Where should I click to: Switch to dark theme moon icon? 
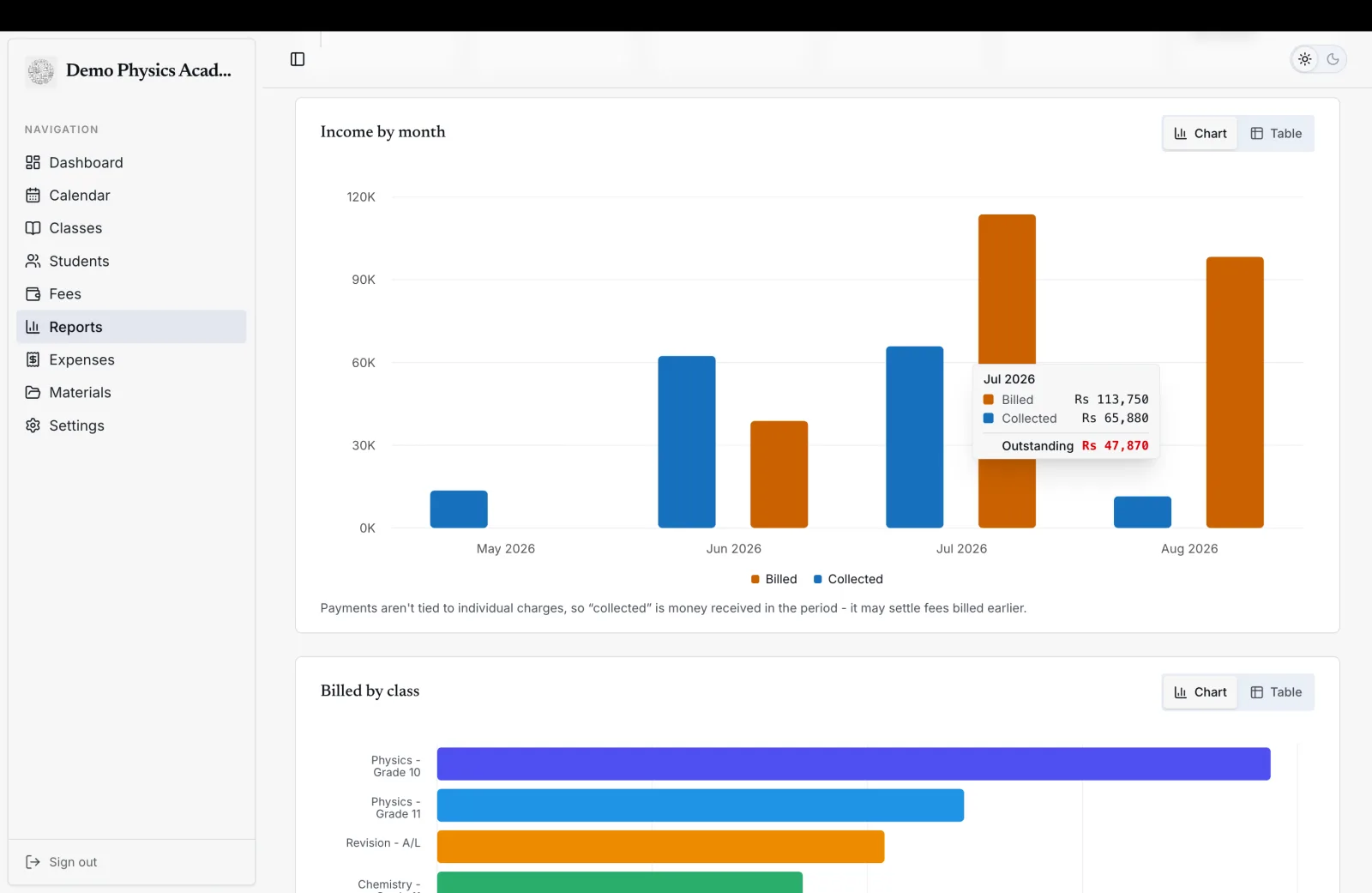tap(1333, 59)
